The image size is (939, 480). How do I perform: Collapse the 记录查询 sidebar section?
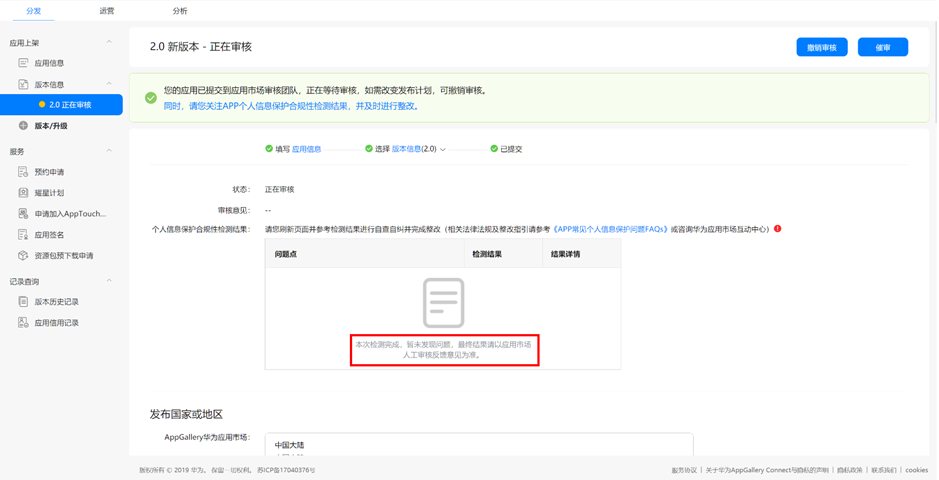(109, 281)
